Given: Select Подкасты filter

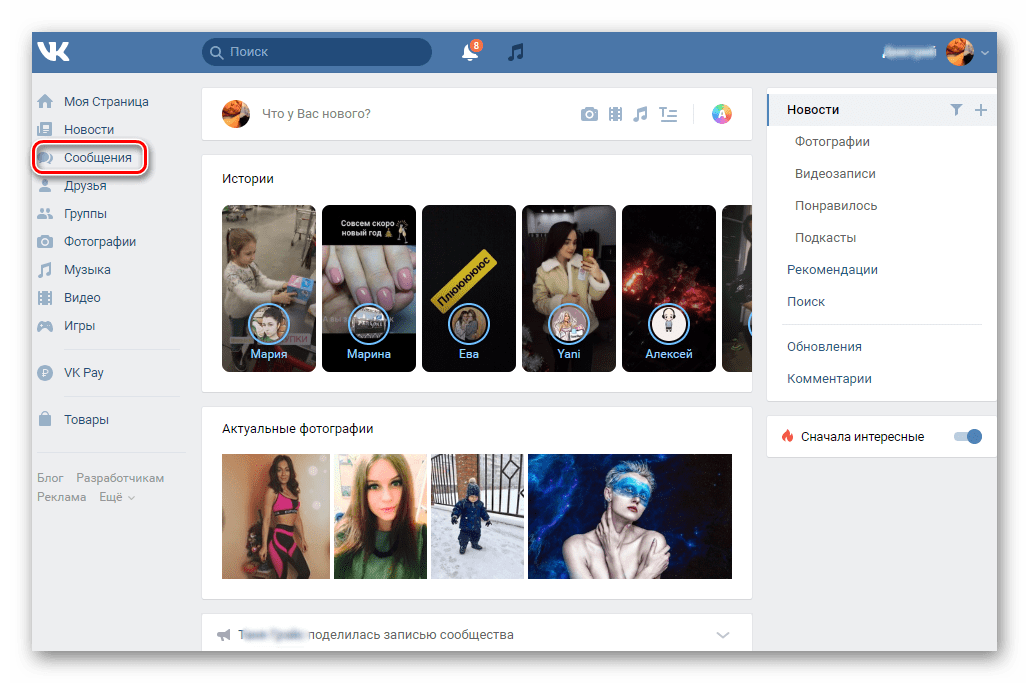Looking at the screenshot, I should tap(825, 238).
